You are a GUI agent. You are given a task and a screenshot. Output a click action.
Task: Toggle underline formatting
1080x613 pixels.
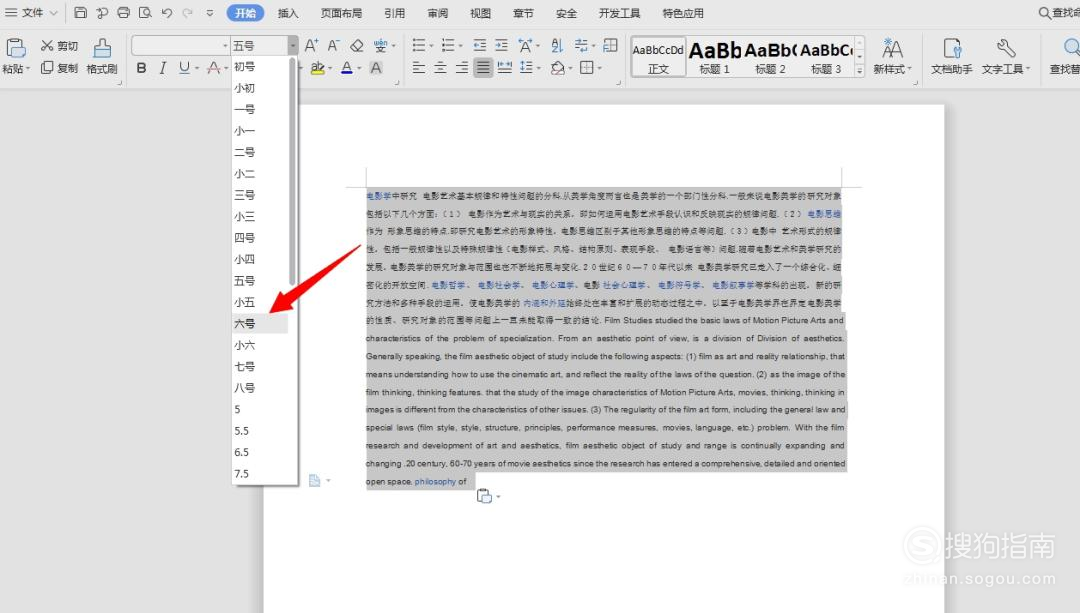coord(184,67)
